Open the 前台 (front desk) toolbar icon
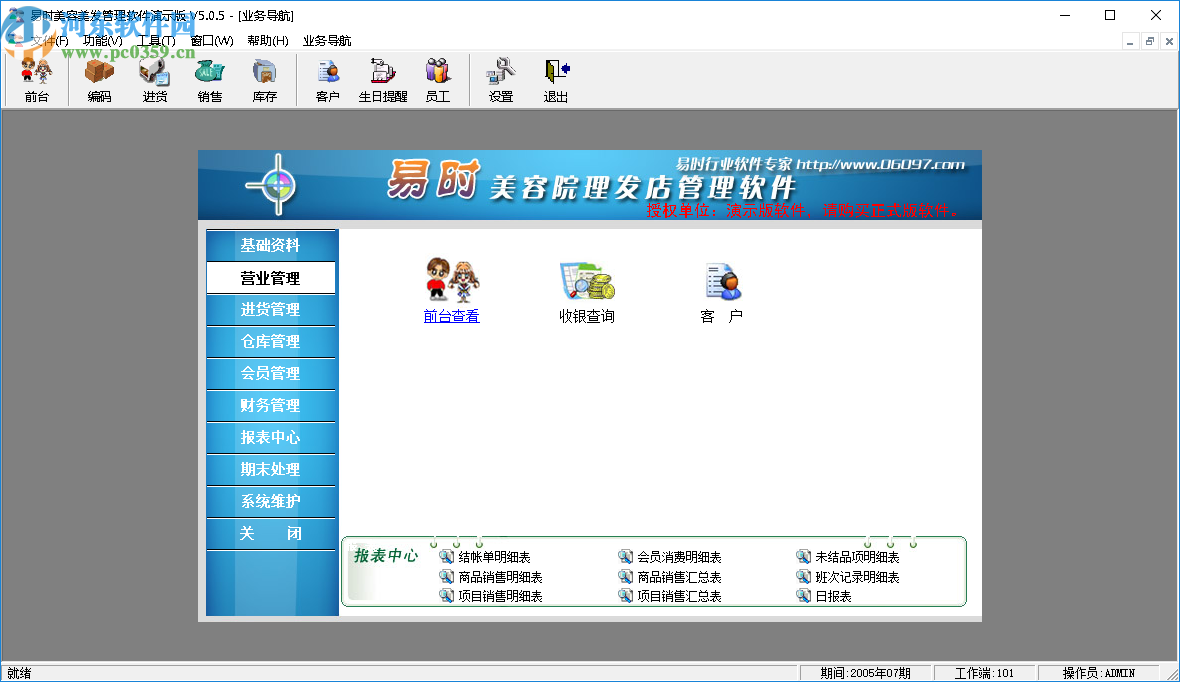This screenshot has width=1180, height=682. [x=35, y=80]
